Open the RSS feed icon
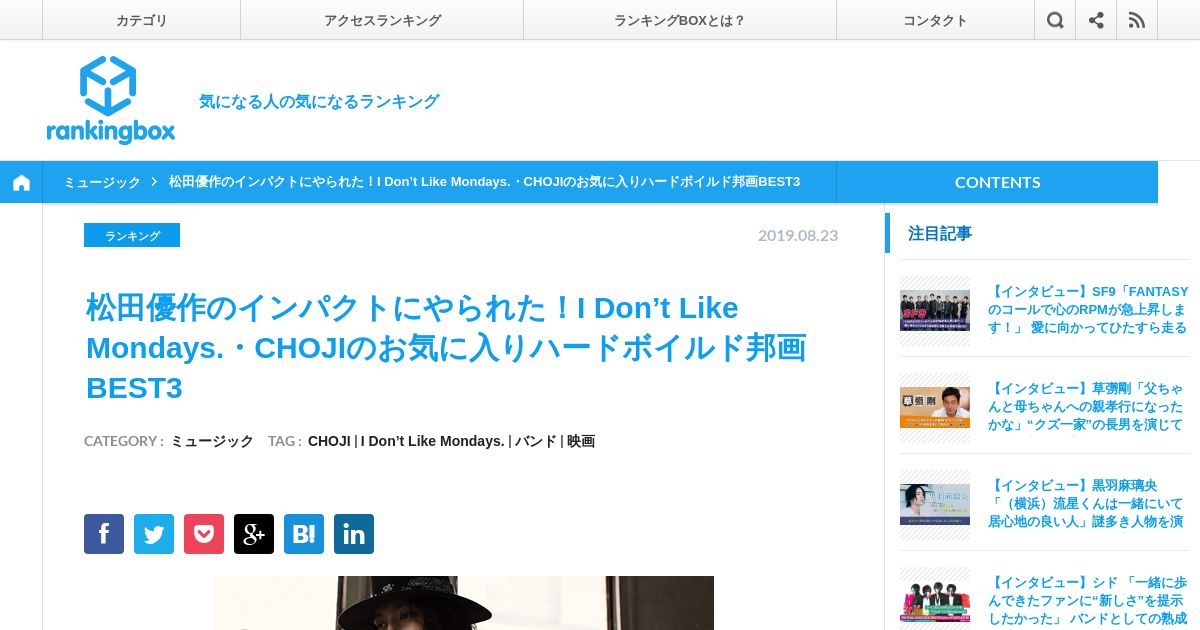Image resolution: width=1200 pixels, height=630 pixels. [x=1137, y=20]
